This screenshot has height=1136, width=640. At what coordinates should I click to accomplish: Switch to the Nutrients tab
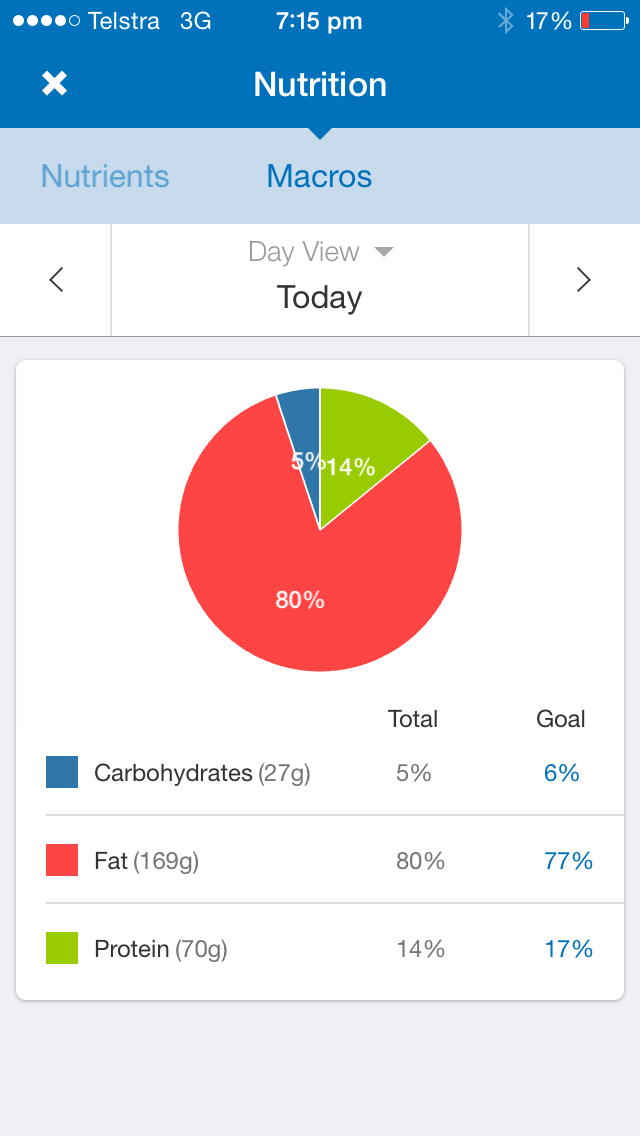click(x=105, y=176)
